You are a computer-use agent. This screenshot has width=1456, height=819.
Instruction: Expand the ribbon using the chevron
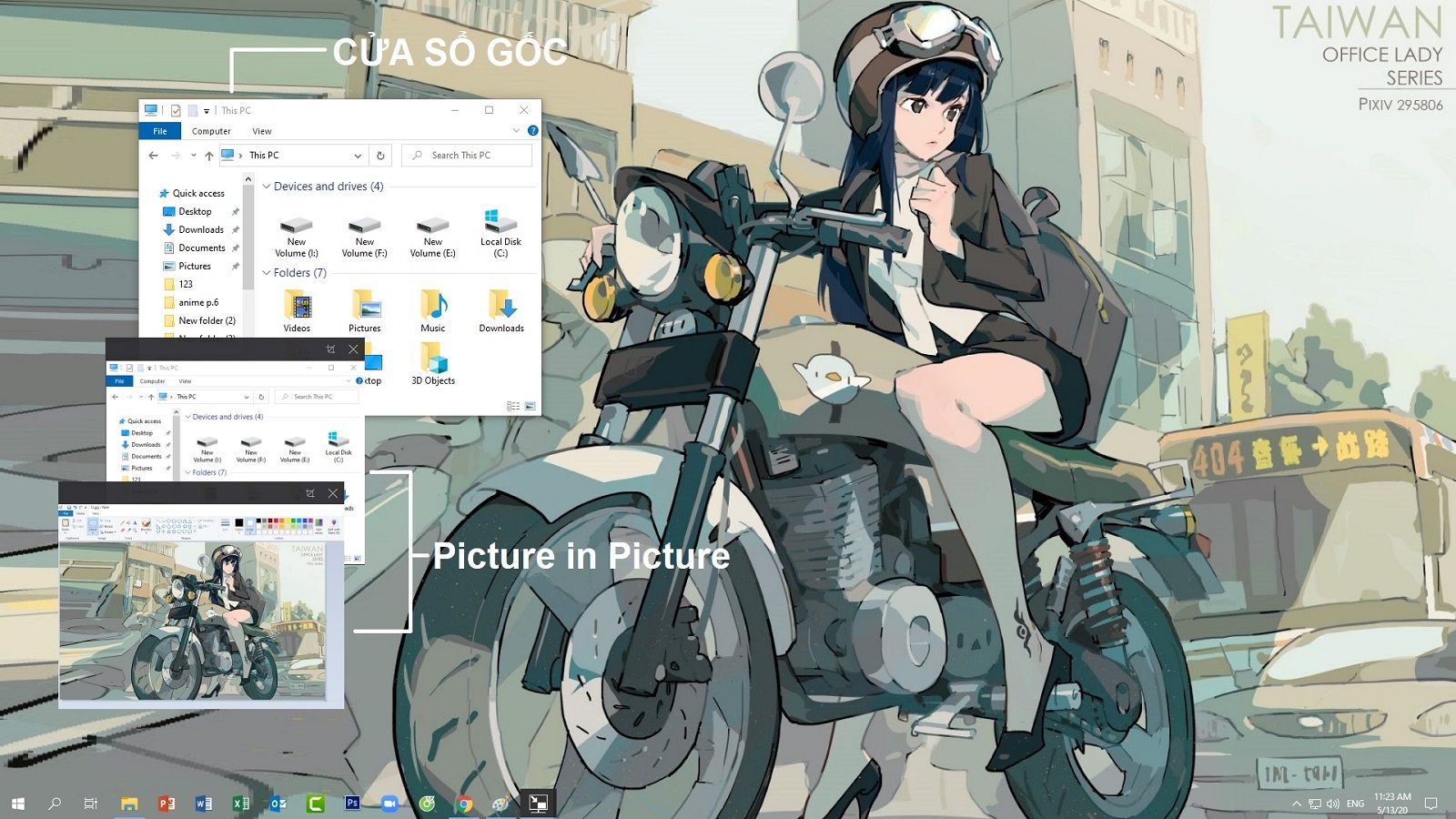(517, 131)
